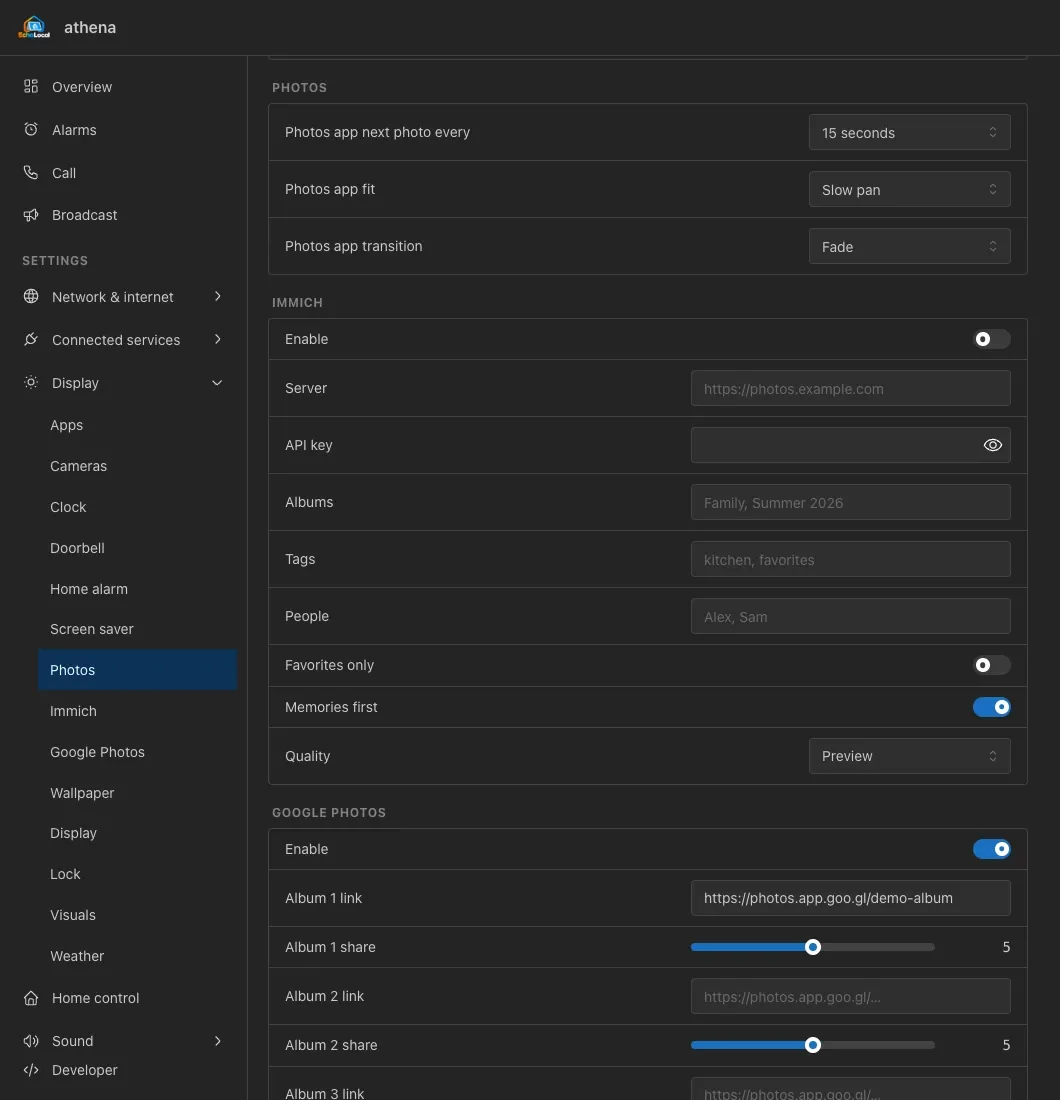Open the 15 seconds interval dropdown

[x=909, y=132]
